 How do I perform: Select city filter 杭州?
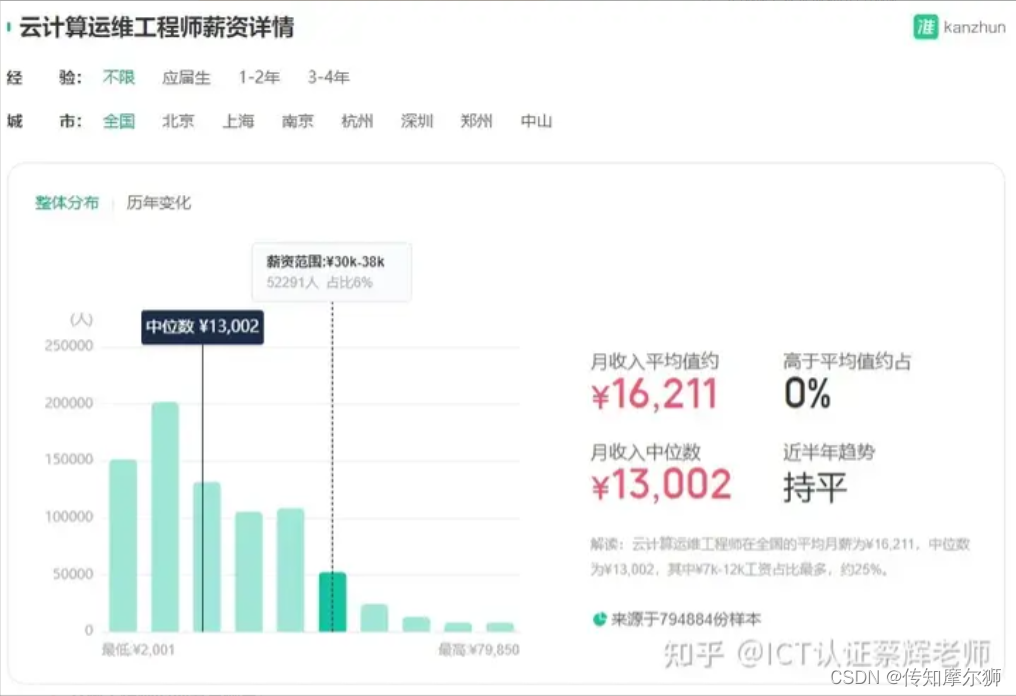[x=358, y=121]
